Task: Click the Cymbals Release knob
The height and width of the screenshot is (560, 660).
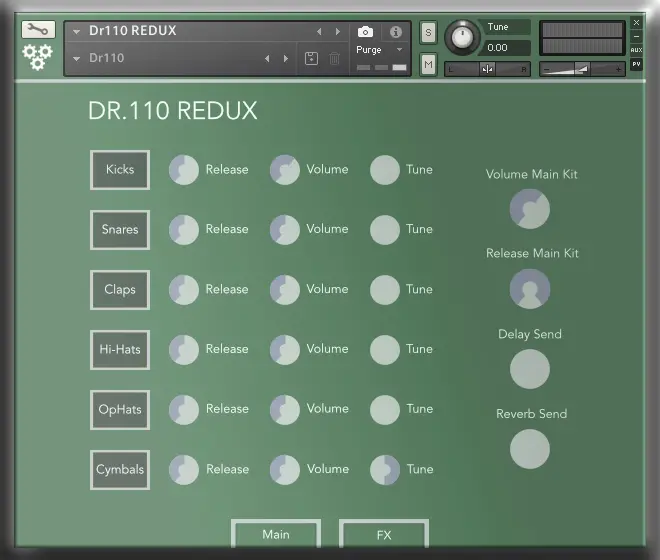Action: coord(184,469)
